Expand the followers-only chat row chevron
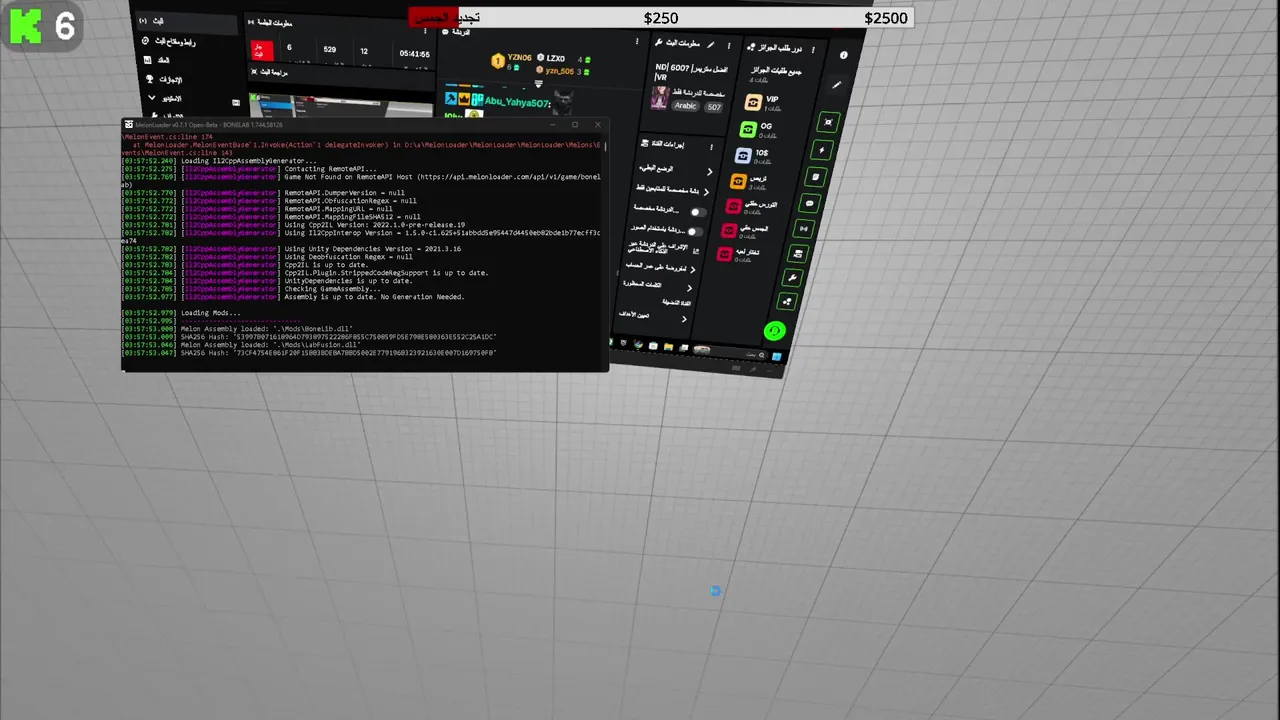 706,192
